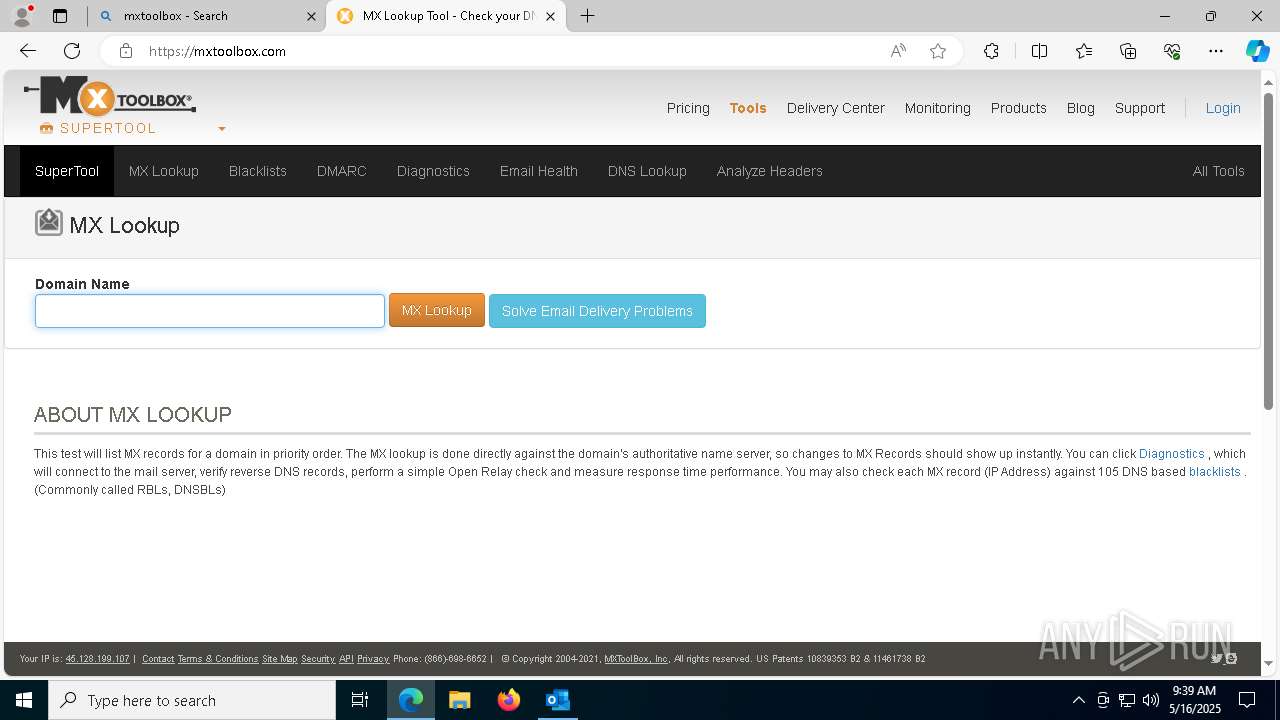This screenshot has height=720, width=1280.
Task: Open Terms & Conditions footer link
Action: coord(218,659)
